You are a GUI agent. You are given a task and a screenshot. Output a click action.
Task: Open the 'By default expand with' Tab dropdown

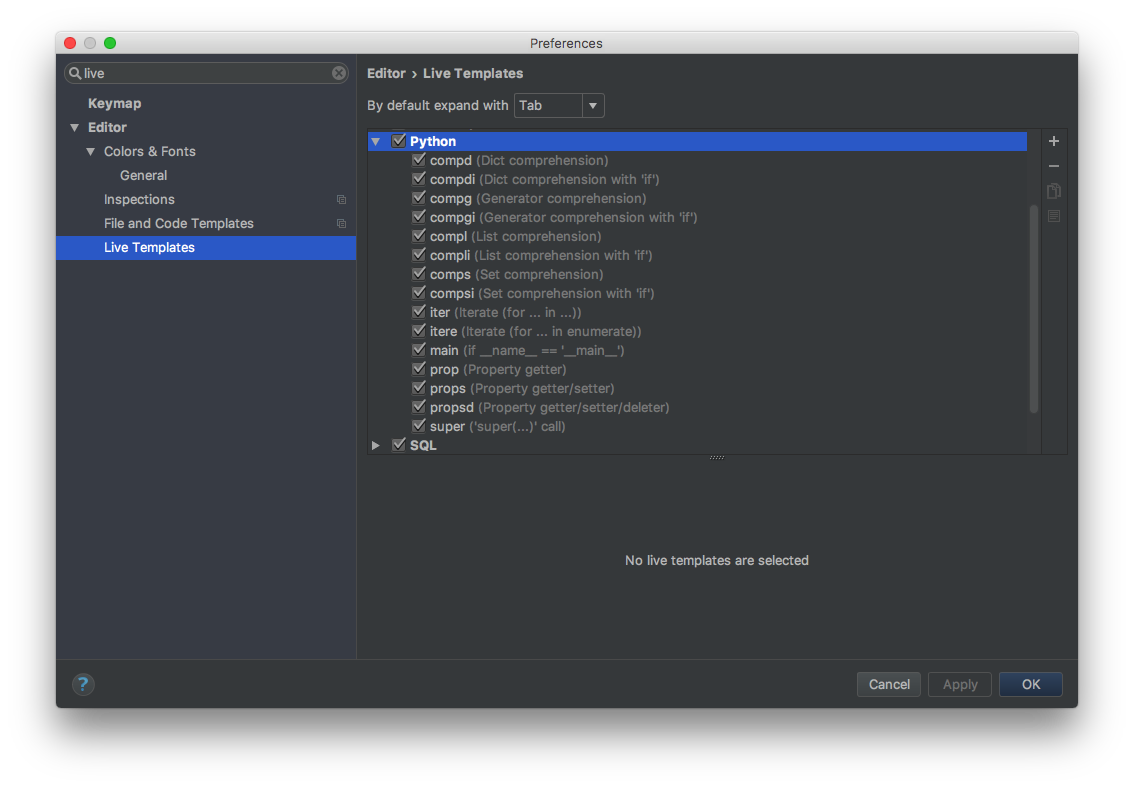[559, 106]
